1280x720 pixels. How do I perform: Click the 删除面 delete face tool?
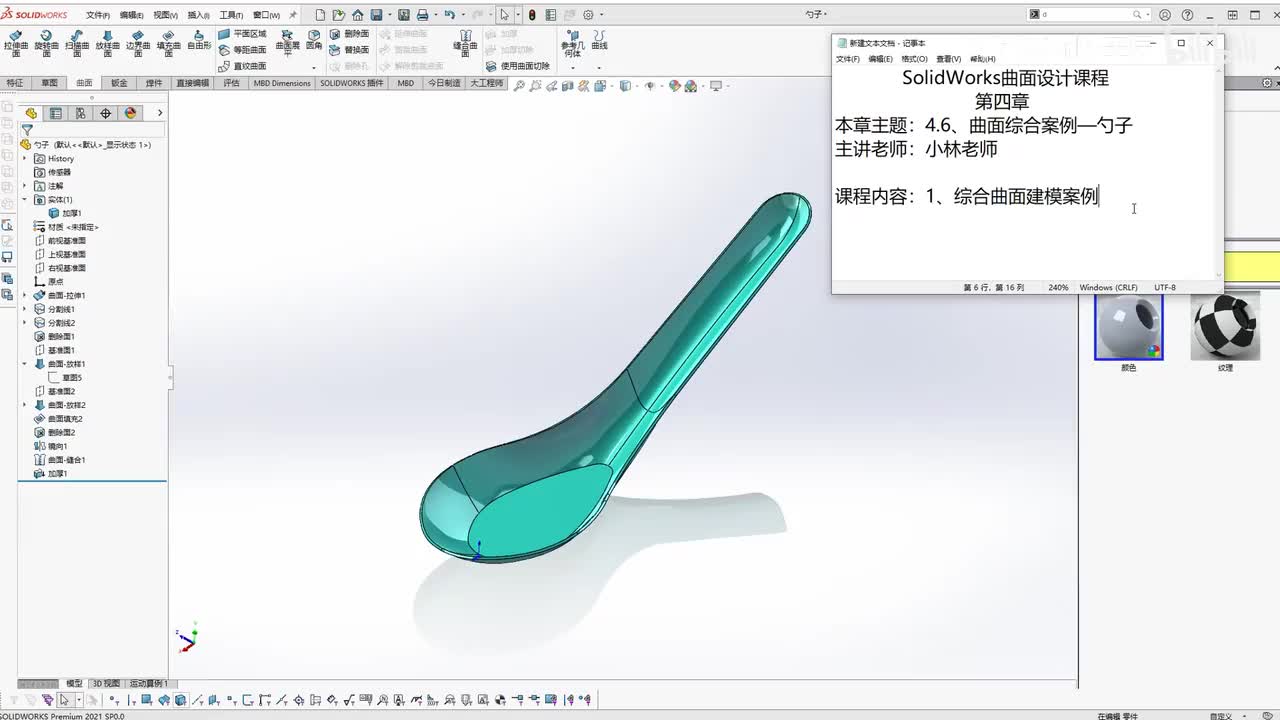click(x=349, y=34)
